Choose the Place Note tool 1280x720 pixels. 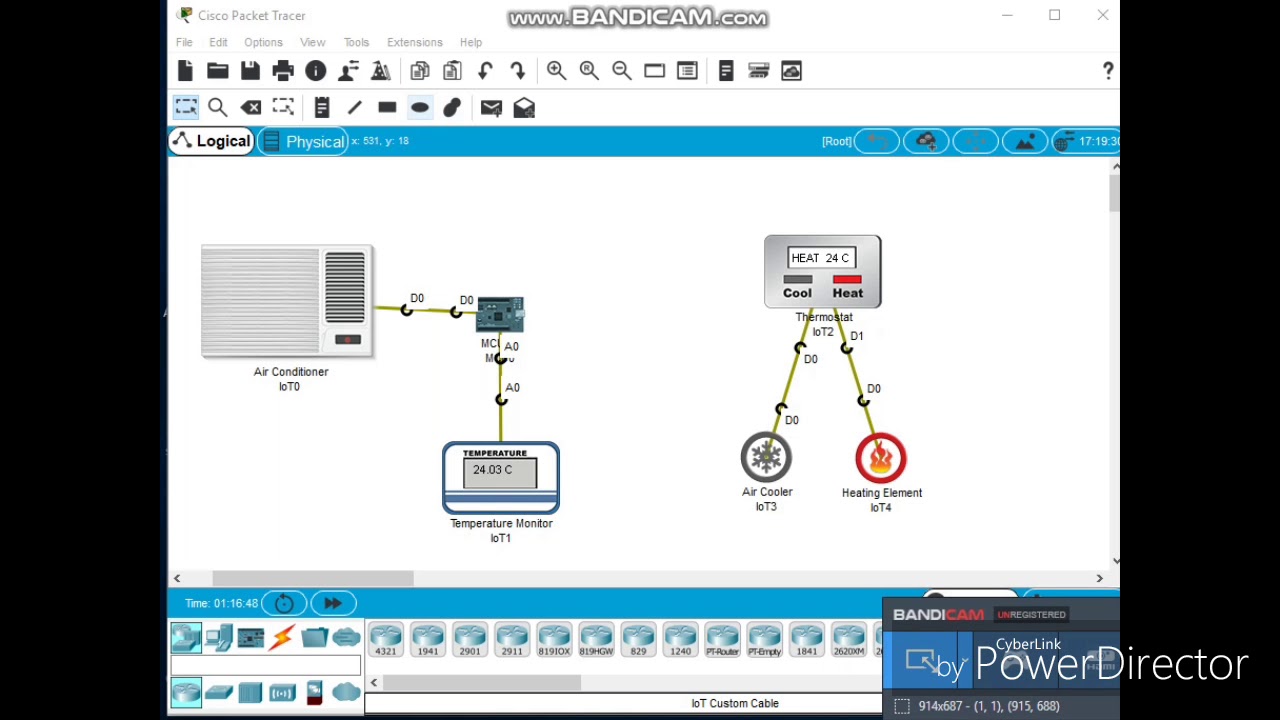click(x=322, y=107)
